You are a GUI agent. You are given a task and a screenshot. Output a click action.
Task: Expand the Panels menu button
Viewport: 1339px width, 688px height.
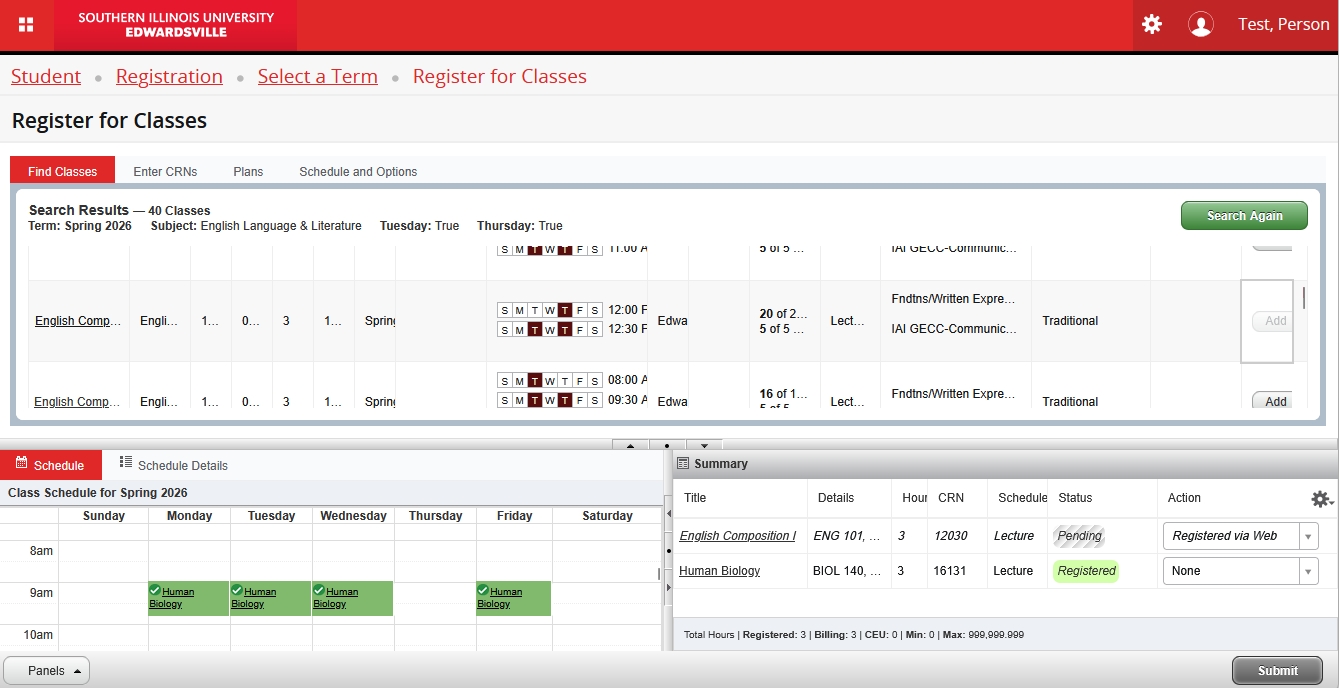47,671
